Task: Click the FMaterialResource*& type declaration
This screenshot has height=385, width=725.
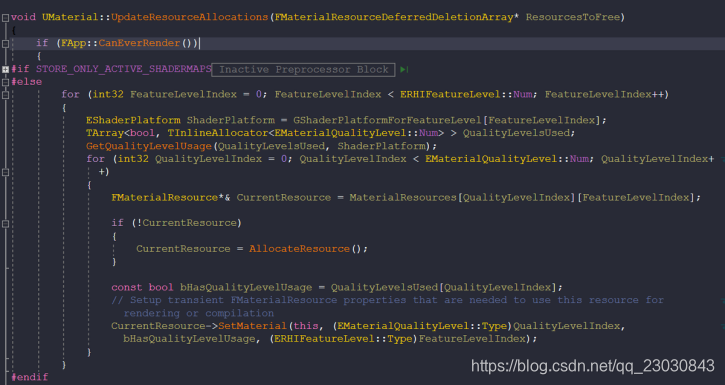Action: [x=171, y=197]
